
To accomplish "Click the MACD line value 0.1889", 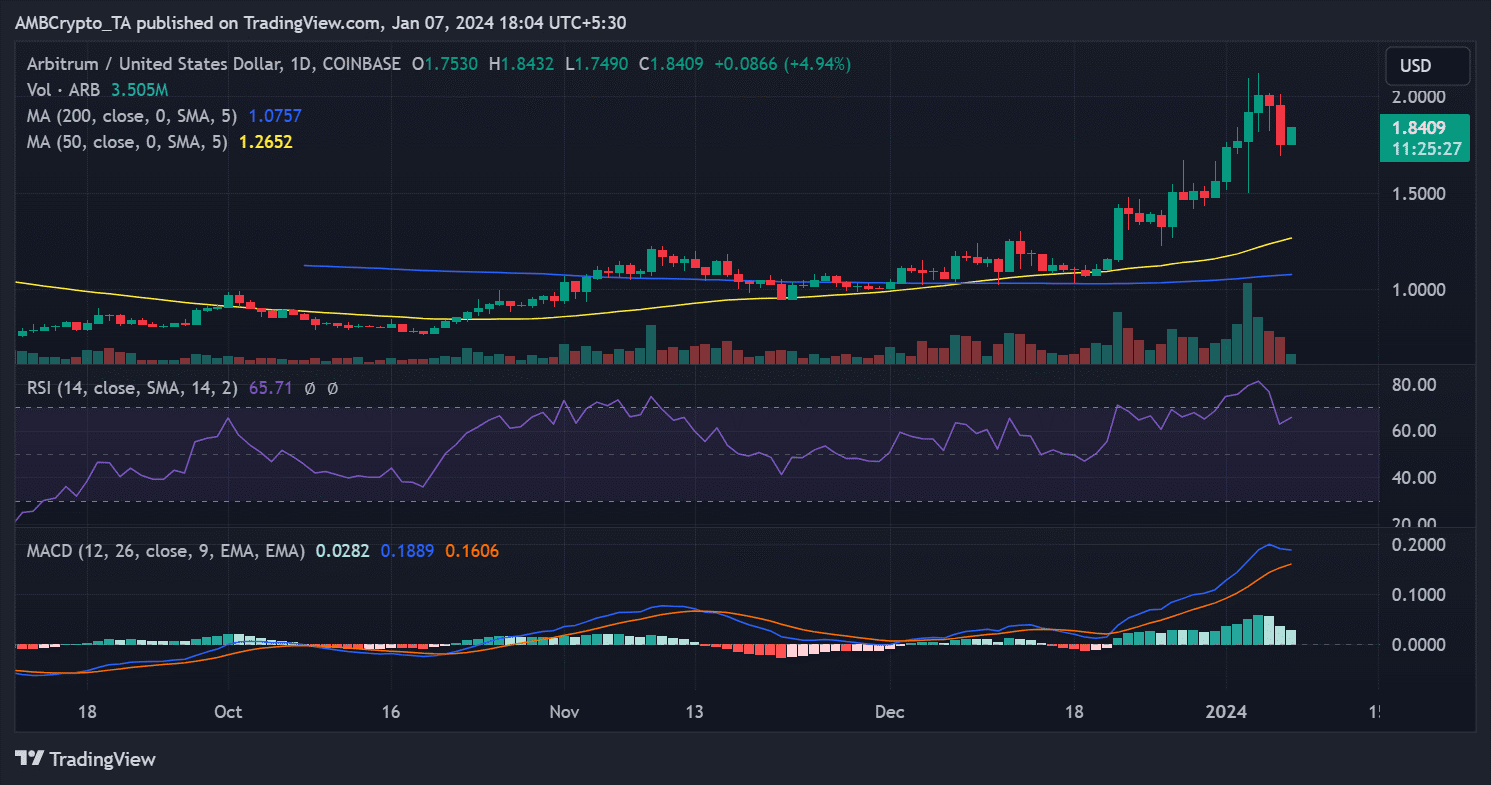I will tap(406, 550).
